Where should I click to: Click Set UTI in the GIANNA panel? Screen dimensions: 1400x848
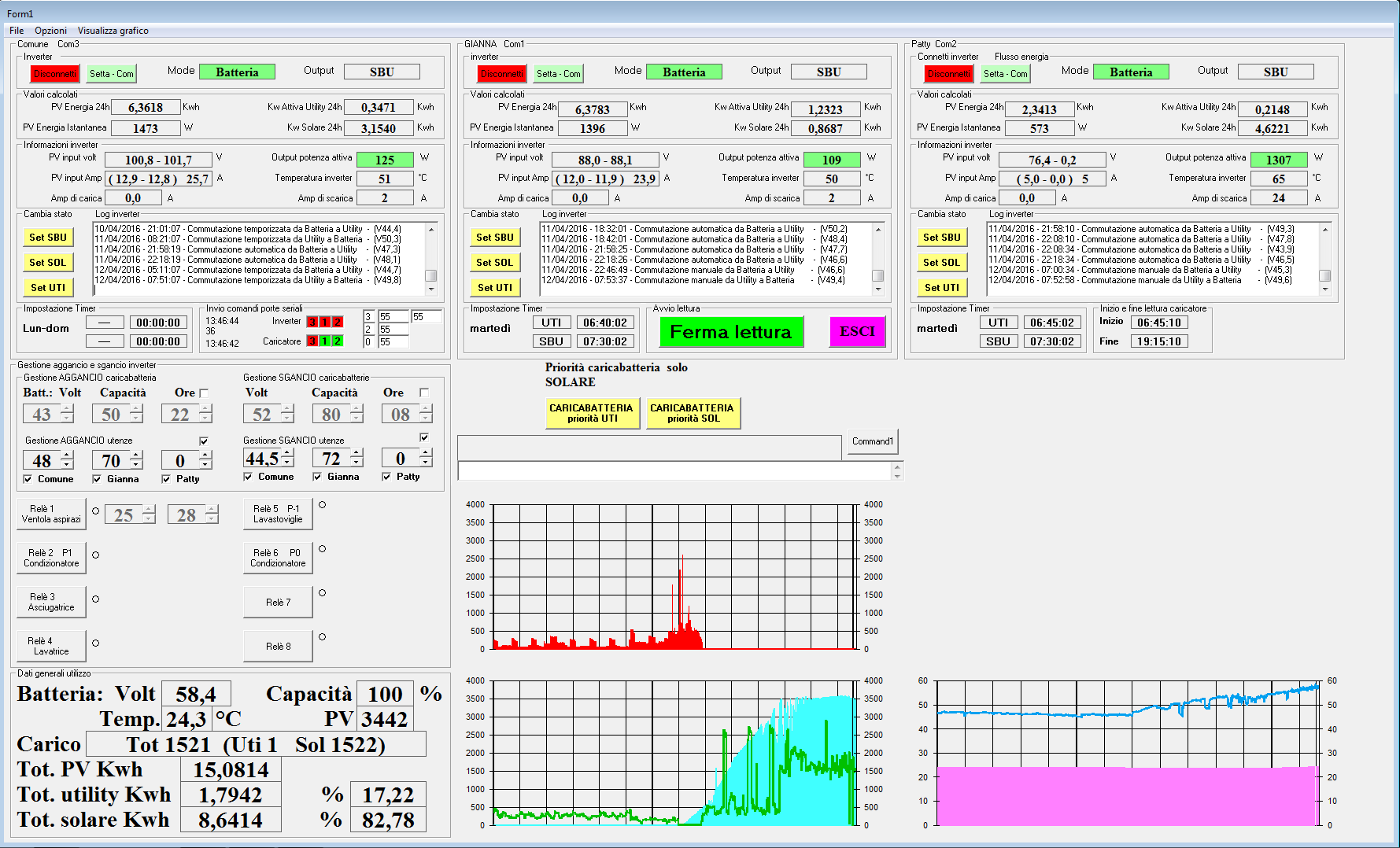point(495,288)
